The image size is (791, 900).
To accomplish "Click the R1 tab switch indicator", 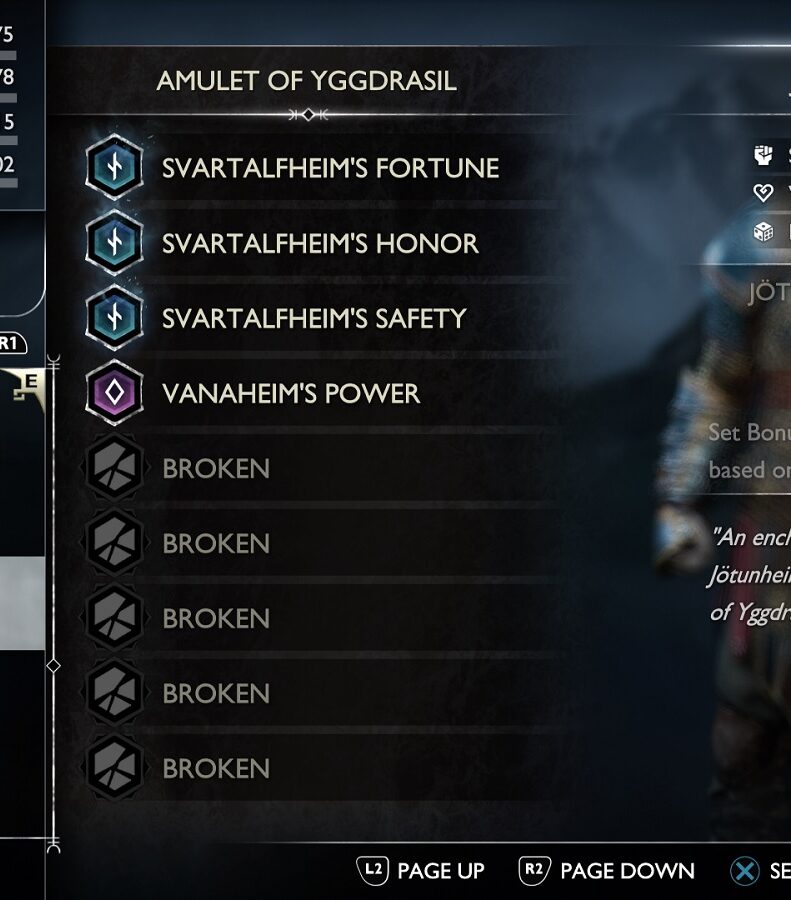I will (x=11, y=343).
